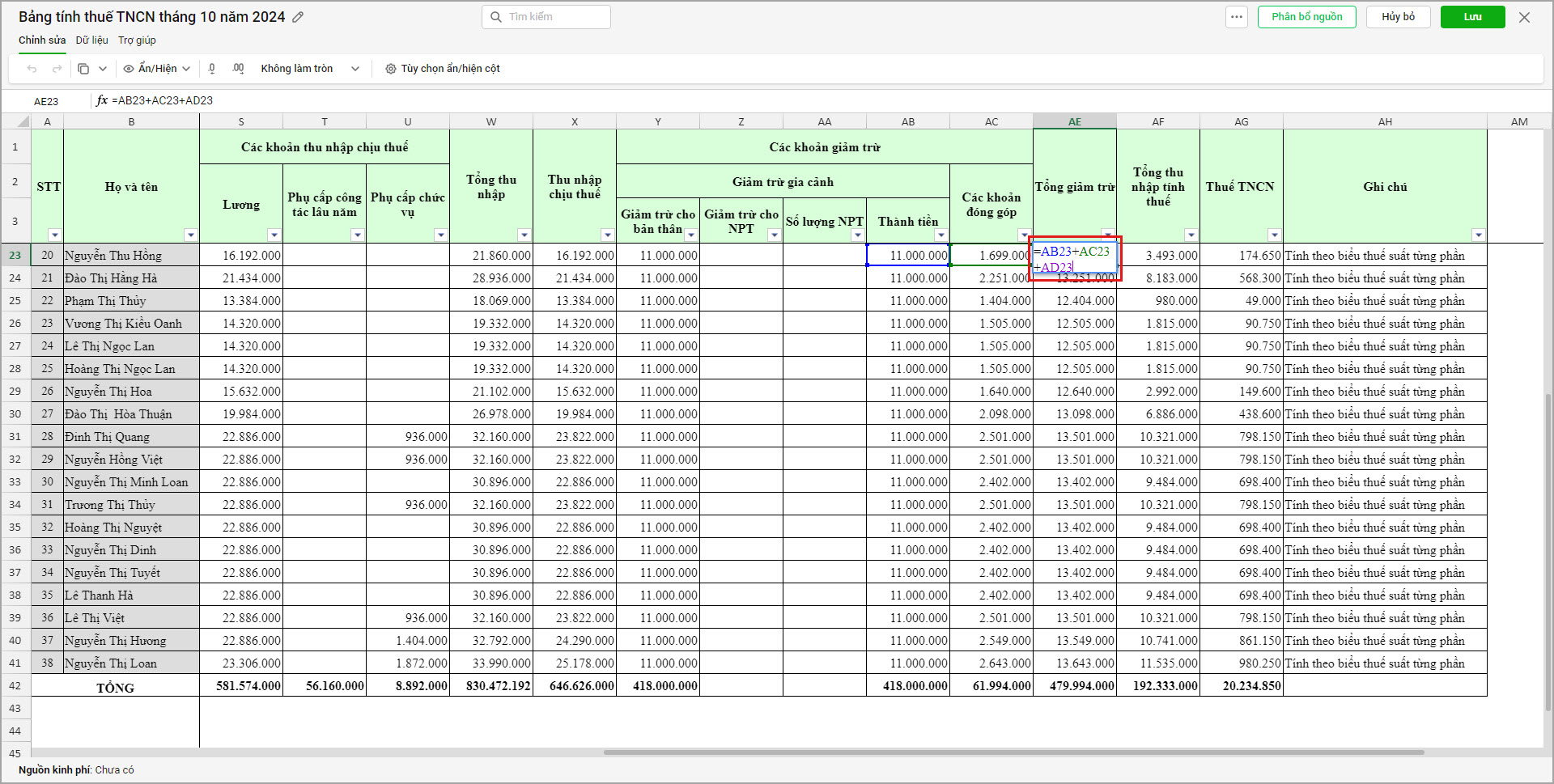Switch to the Dữ liệu tab
Screen dimensions: 1554x784
pyautogui.click(x=91, y=40)
